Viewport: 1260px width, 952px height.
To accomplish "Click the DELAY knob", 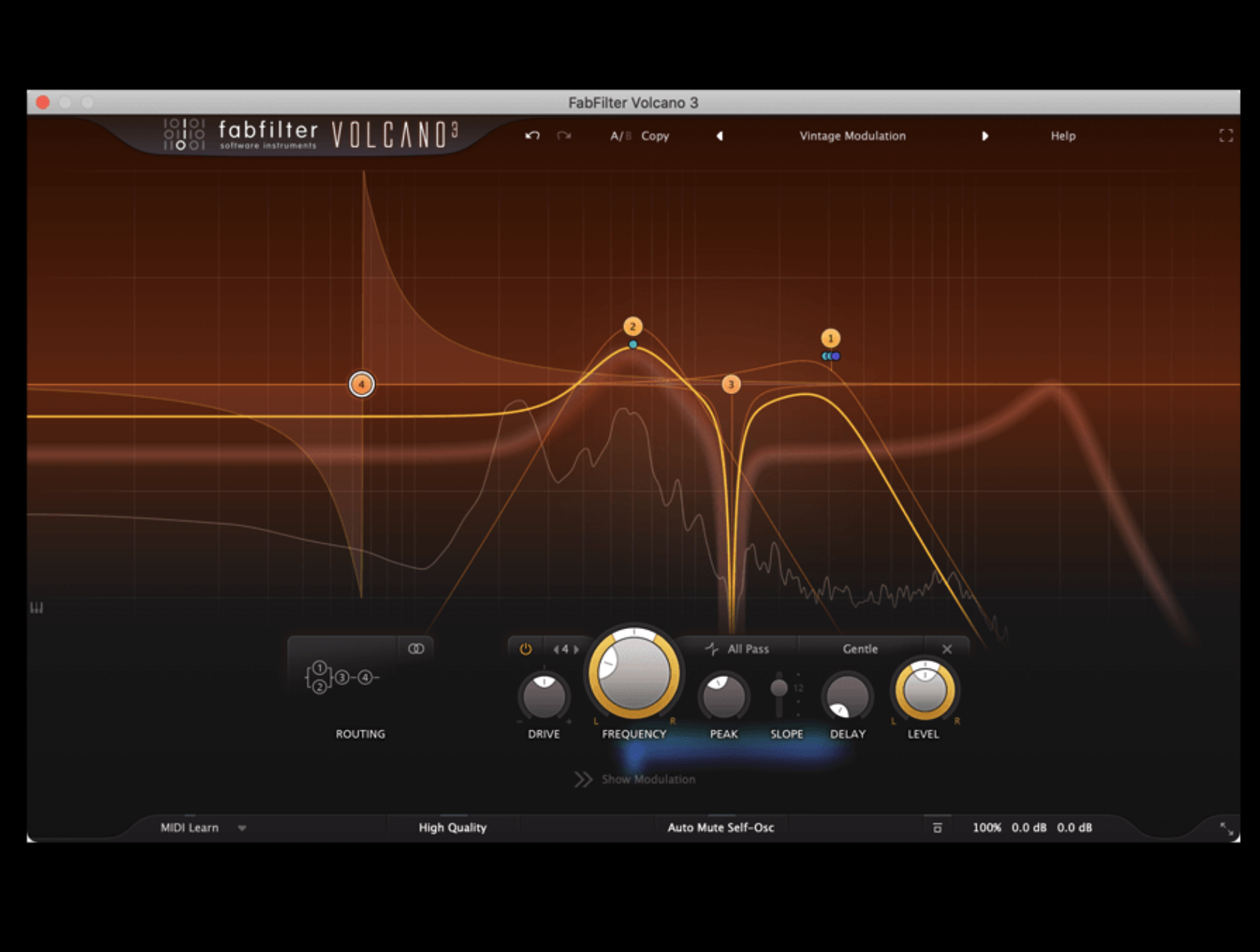I will point(847,696).
